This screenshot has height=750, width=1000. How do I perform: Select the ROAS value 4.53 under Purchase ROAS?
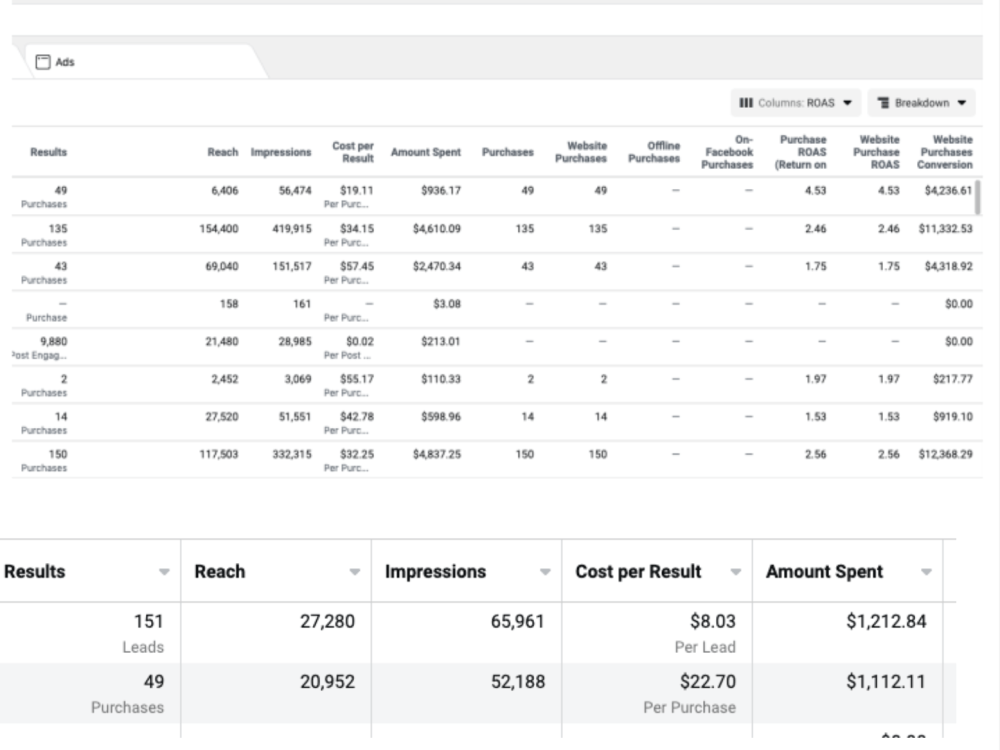coord(815,190)
